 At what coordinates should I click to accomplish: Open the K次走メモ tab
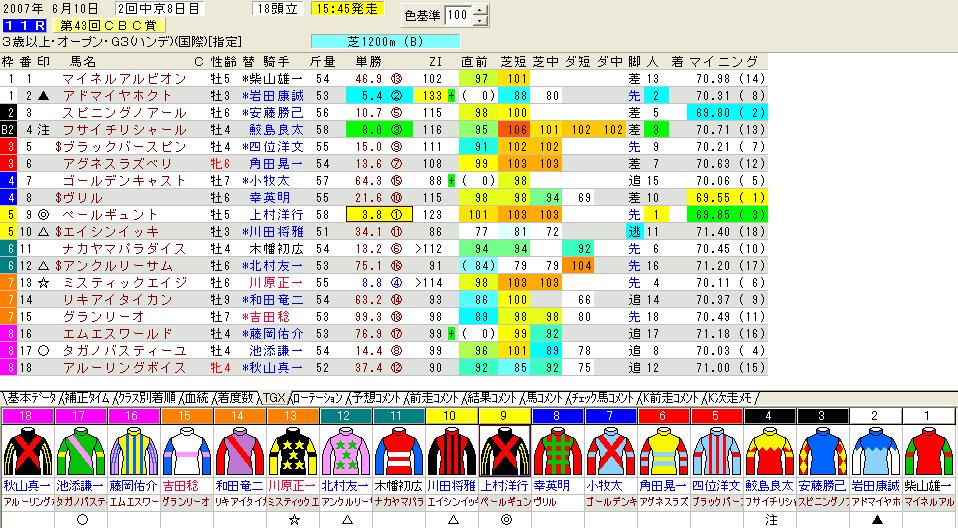click(x=731, y=398)
